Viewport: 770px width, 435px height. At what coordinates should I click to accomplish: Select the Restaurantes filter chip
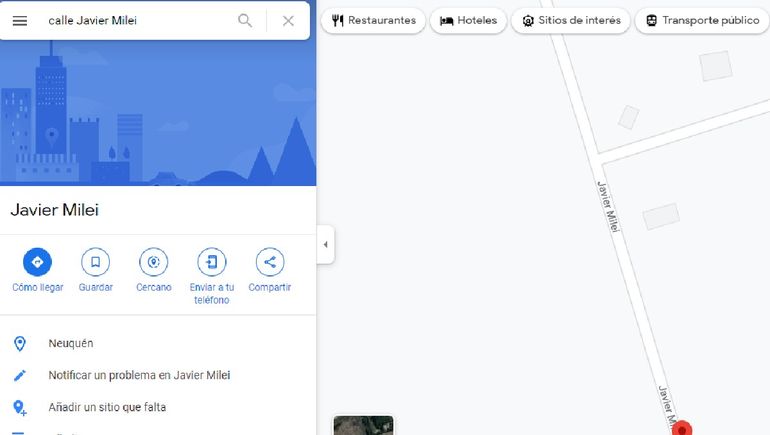click(374, 21)
